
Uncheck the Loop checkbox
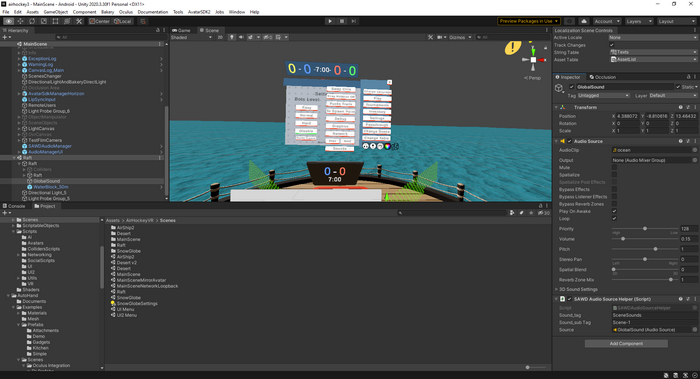click(614, 218)
